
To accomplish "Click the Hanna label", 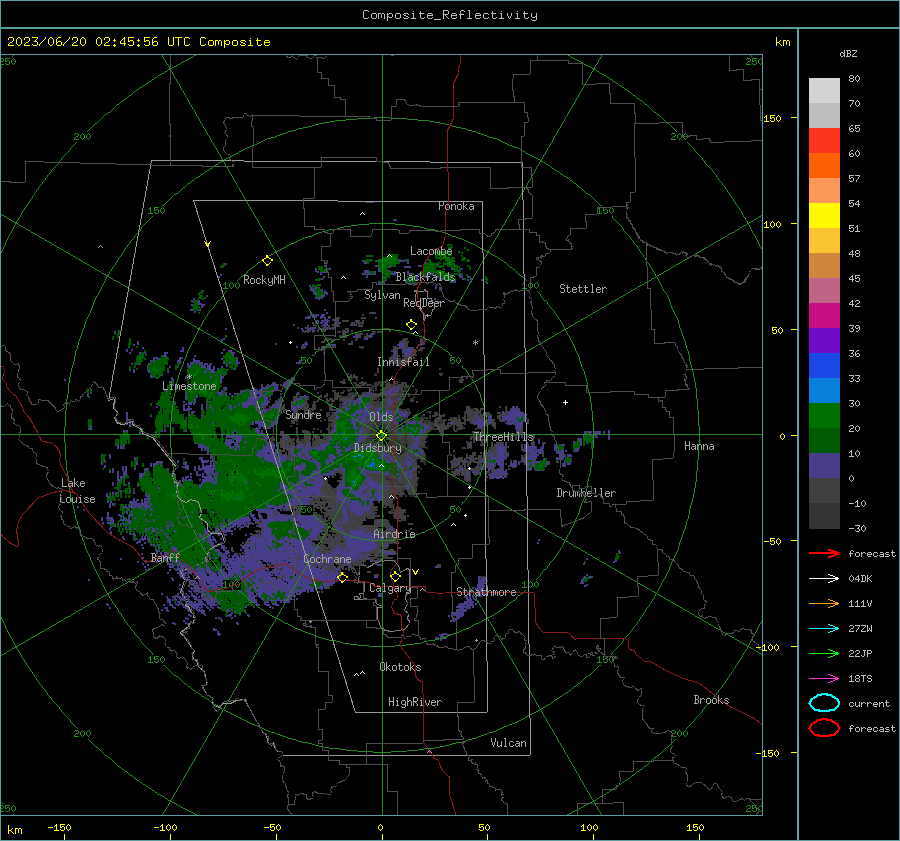I will coord(699,446).
